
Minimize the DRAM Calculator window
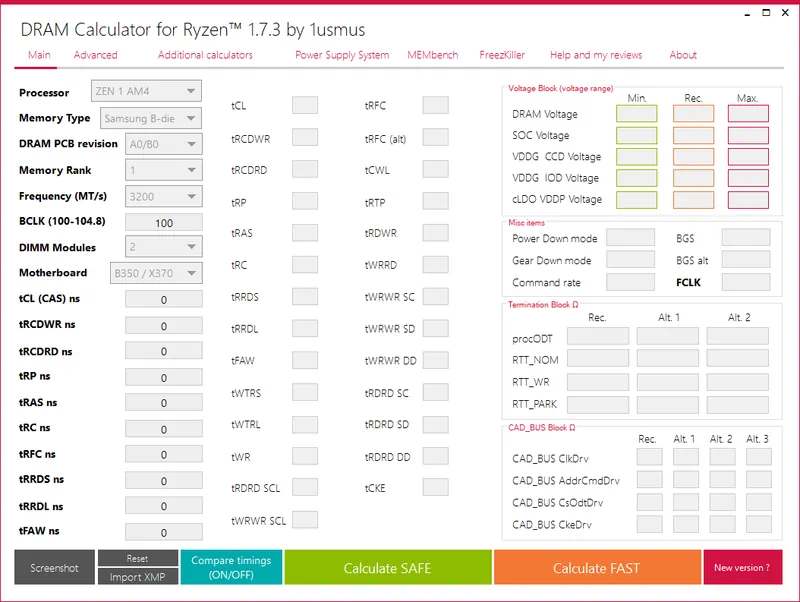tap(747, 14)
